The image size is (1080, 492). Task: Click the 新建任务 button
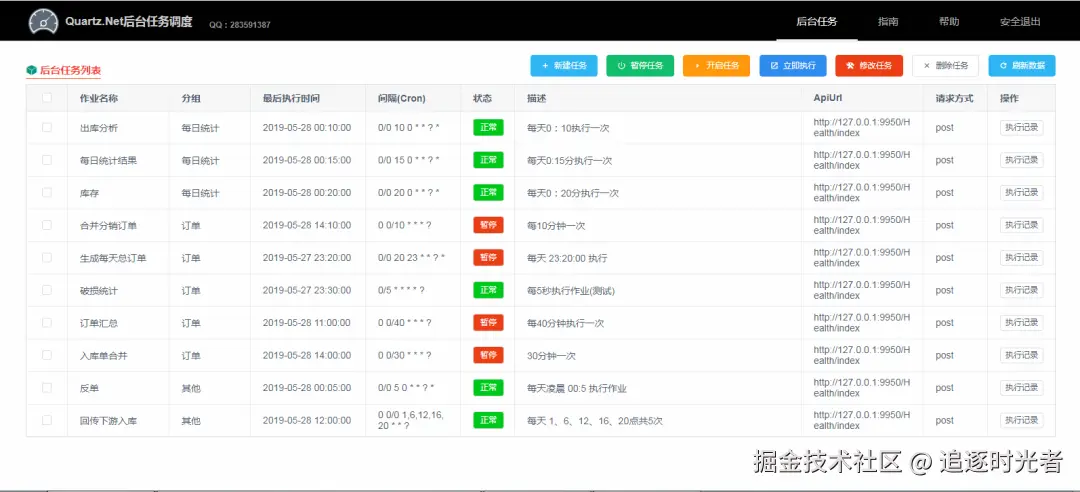click(563, 65)
